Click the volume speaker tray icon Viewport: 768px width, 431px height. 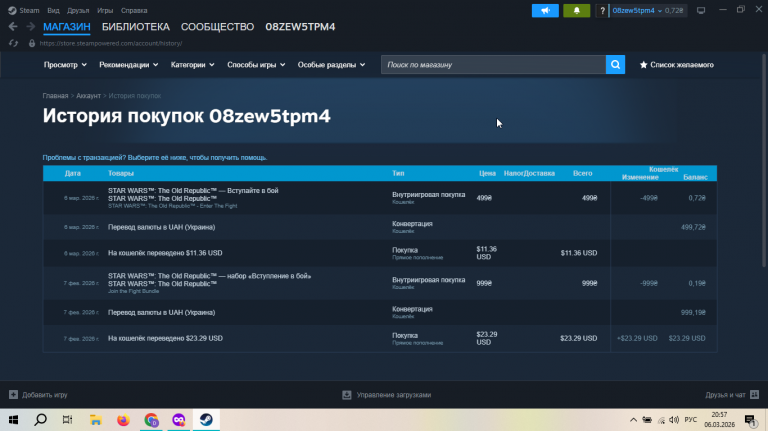(674, 420)
